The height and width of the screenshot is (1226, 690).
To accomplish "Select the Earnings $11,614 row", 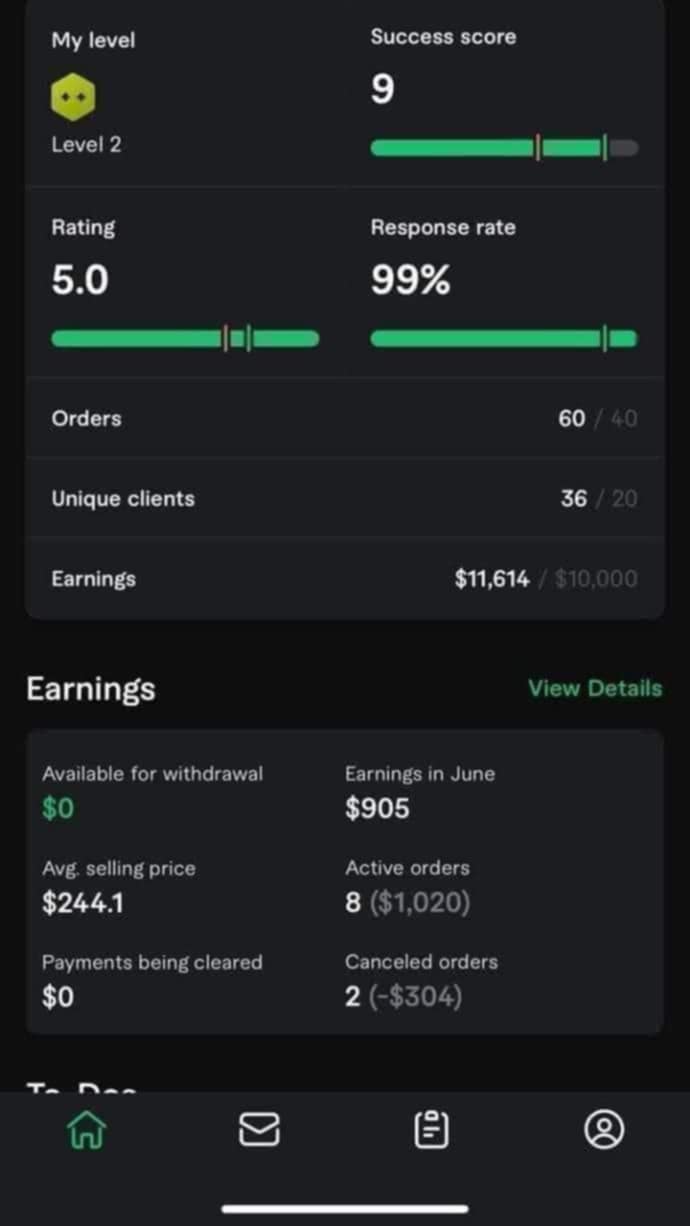I will click(345, 578).
